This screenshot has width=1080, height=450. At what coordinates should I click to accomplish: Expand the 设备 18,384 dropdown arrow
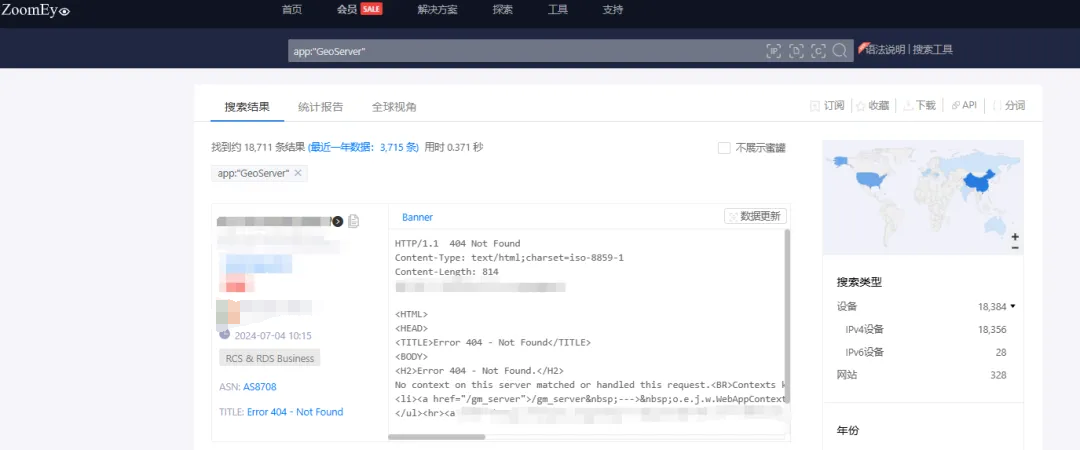[1012, 307]
